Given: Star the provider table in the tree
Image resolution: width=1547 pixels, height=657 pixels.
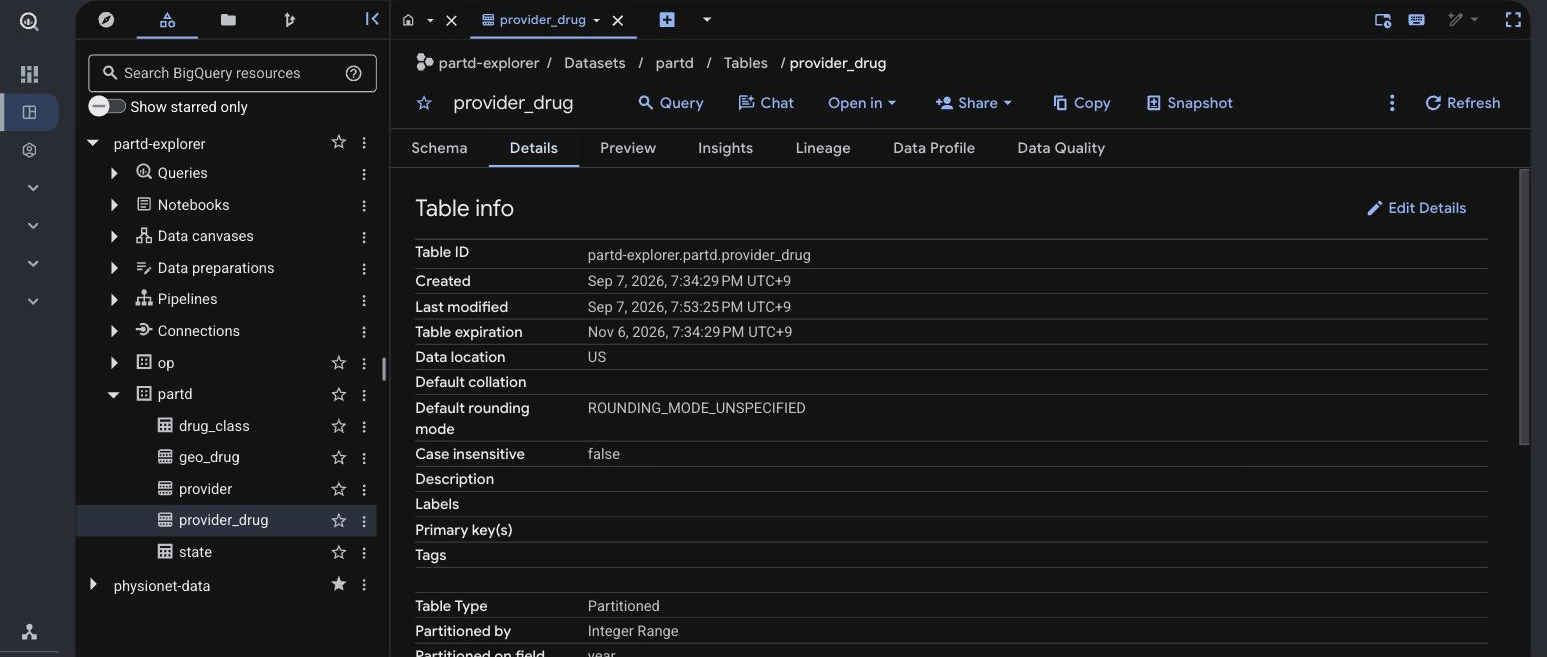Looking at the screenshot, I should [339, 489].
